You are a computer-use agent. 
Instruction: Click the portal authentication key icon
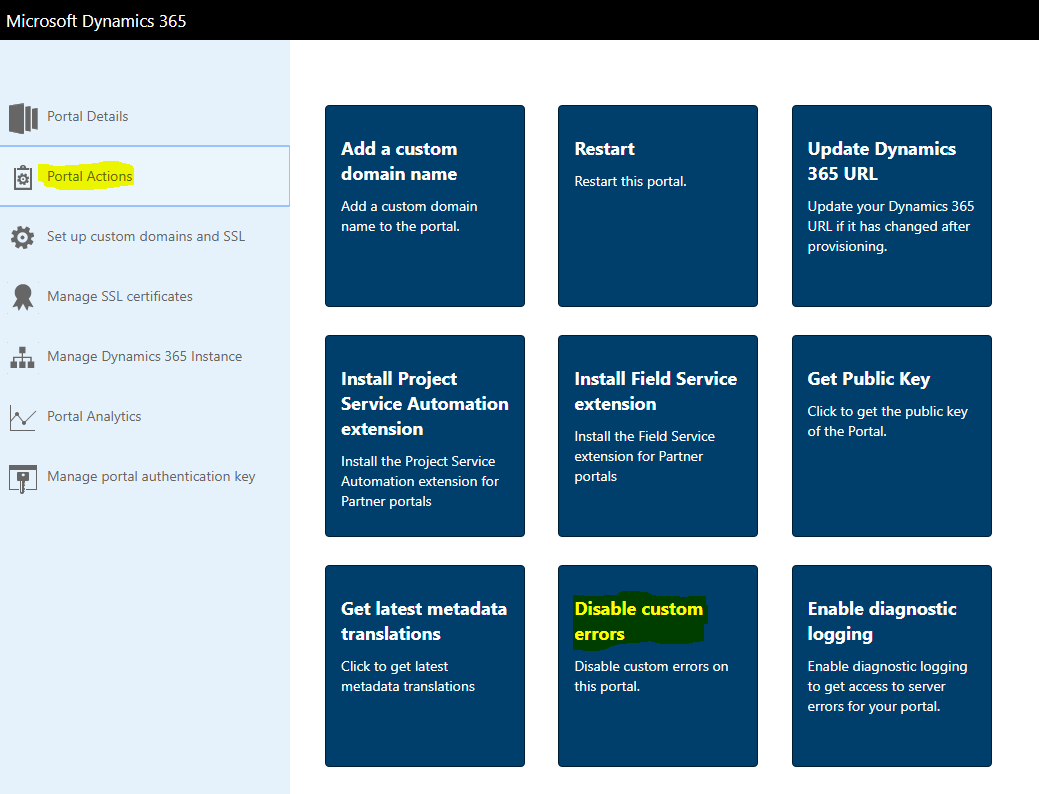coord(23,479)
